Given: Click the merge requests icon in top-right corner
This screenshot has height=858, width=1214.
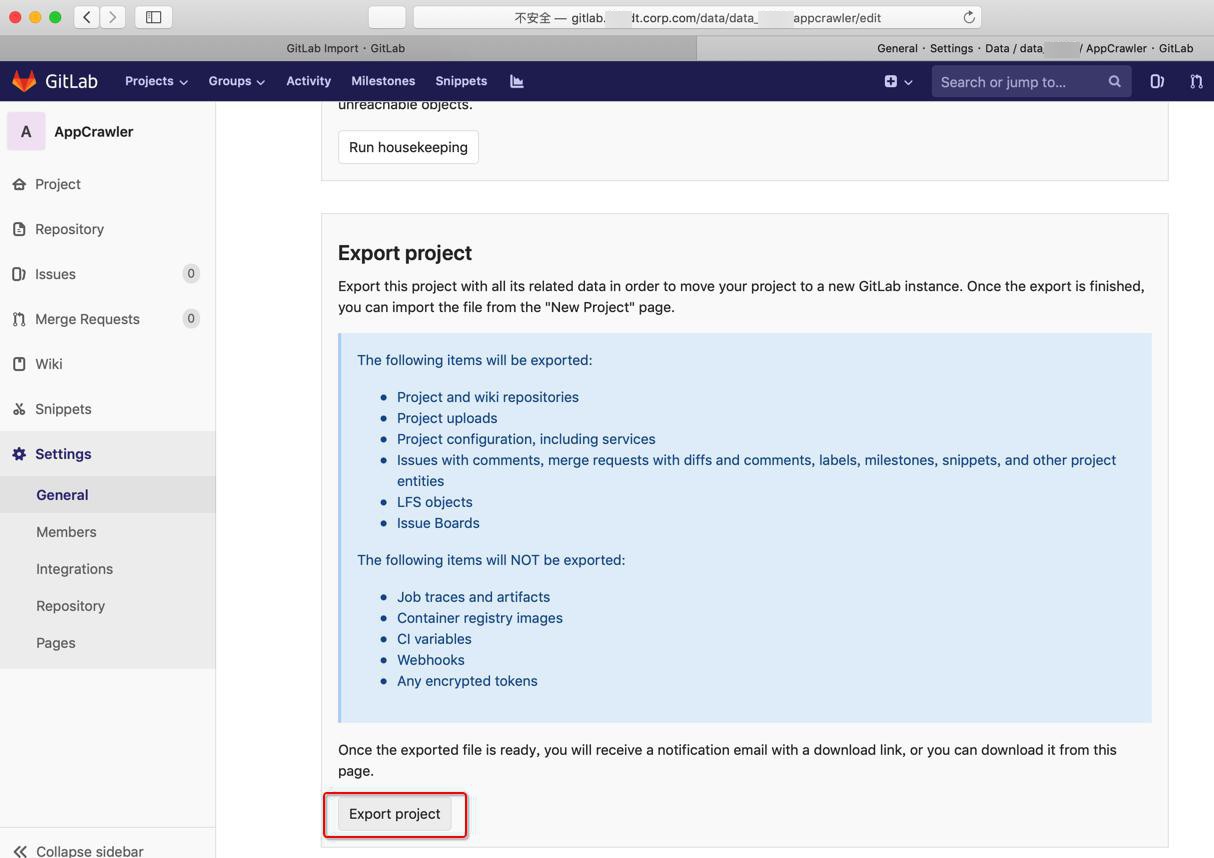Looking at the screenshot, I should (1197, 81).
